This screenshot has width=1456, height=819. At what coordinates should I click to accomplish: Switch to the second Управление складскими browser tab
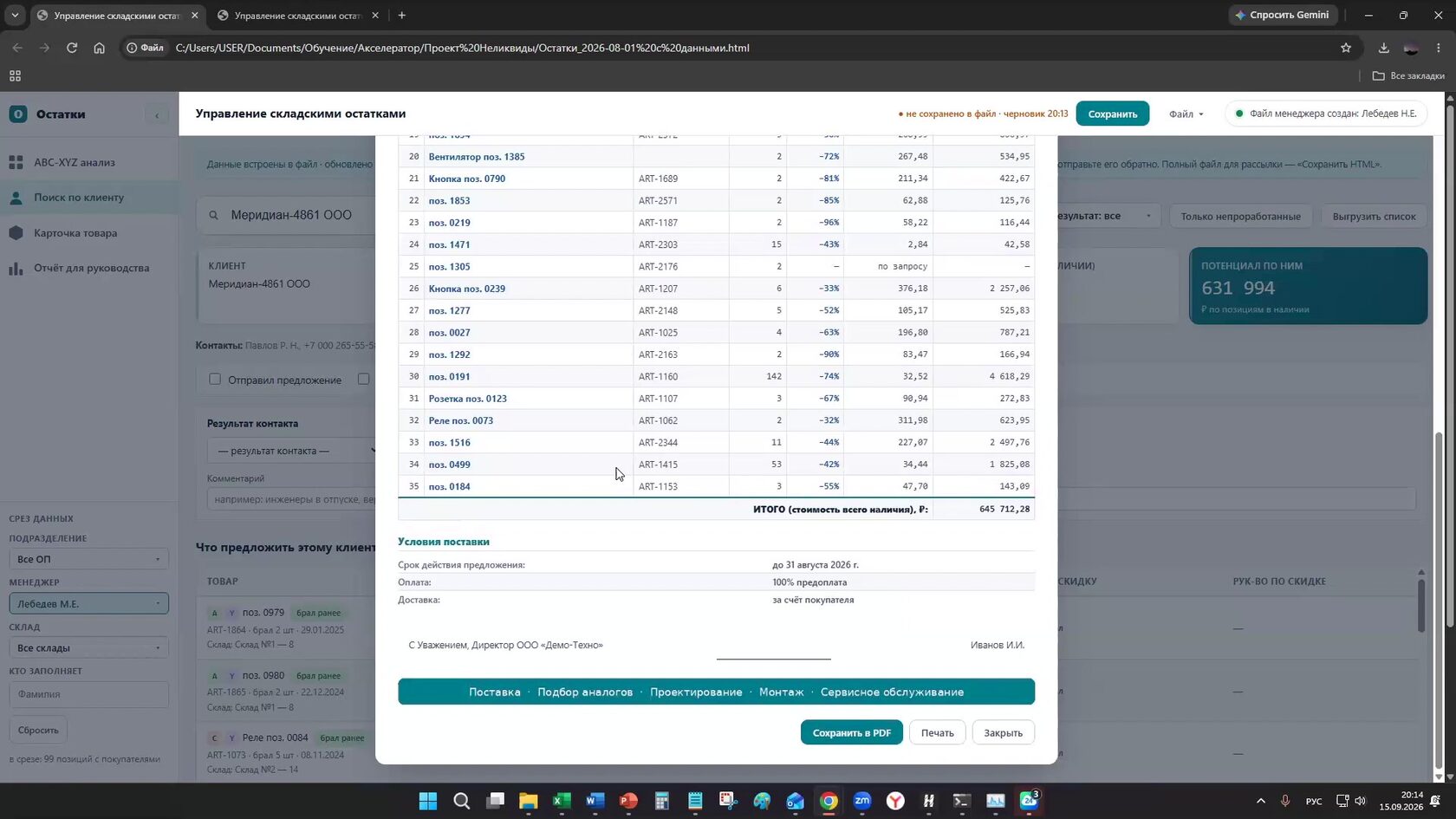[297, 16]
